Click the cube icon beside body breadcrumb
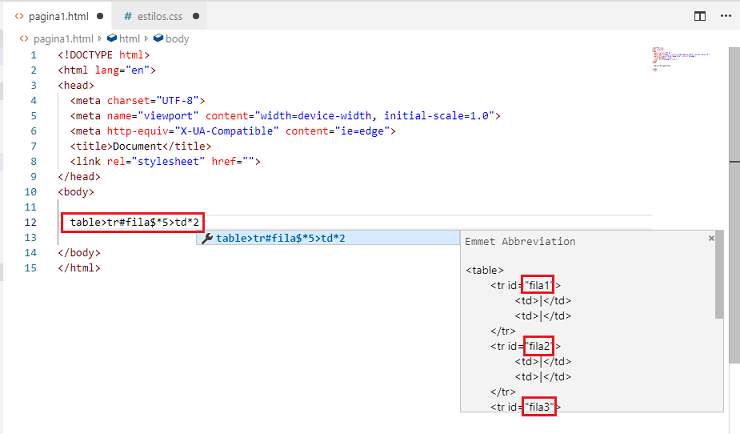This screenshot has height=434, width=740. pyautogui.click(x=159, y=38)
